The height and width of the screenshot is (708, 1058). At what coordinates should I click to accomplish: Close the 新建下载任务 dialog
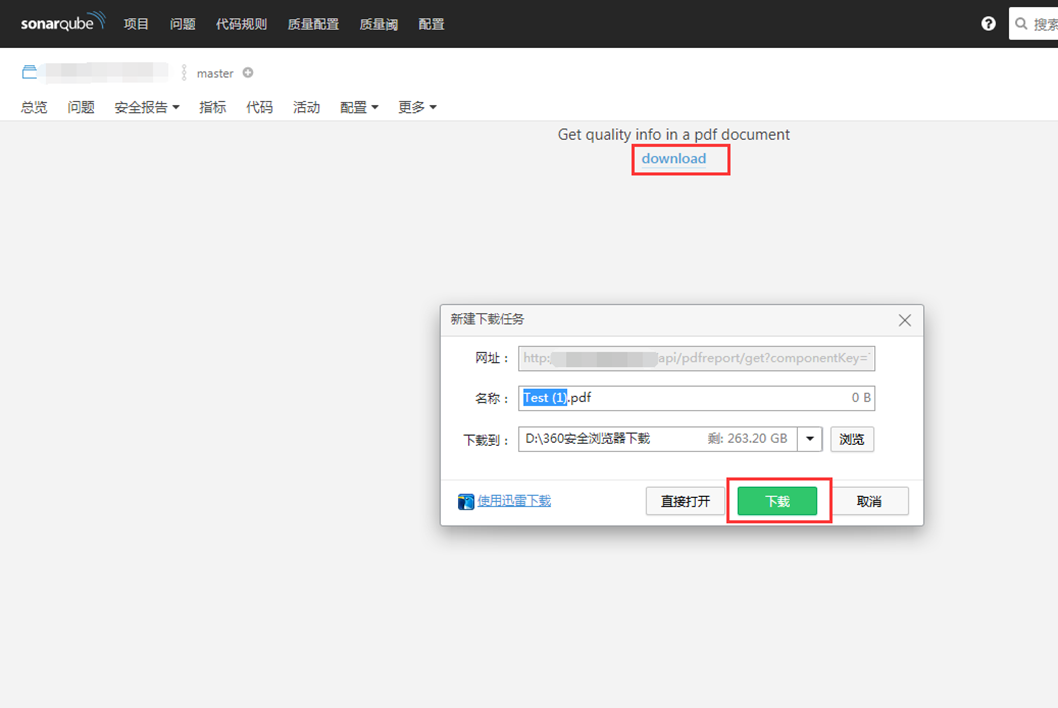tap(905, 320)
